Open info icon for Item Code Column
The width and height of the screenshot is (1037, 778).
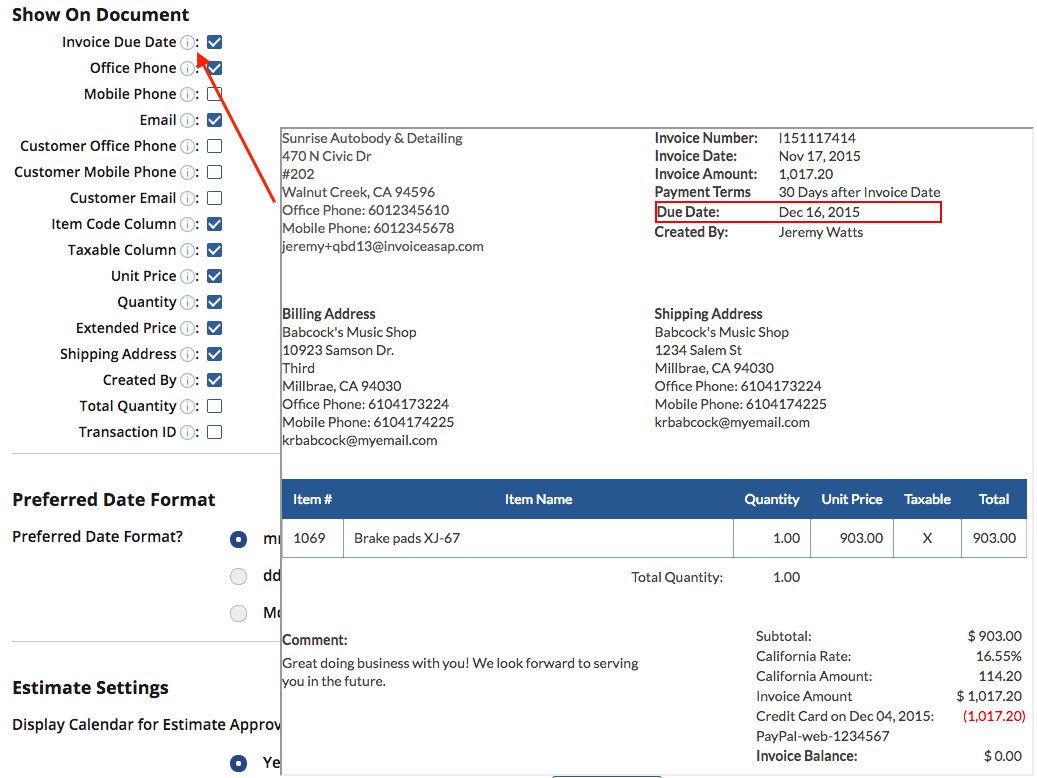187,225
